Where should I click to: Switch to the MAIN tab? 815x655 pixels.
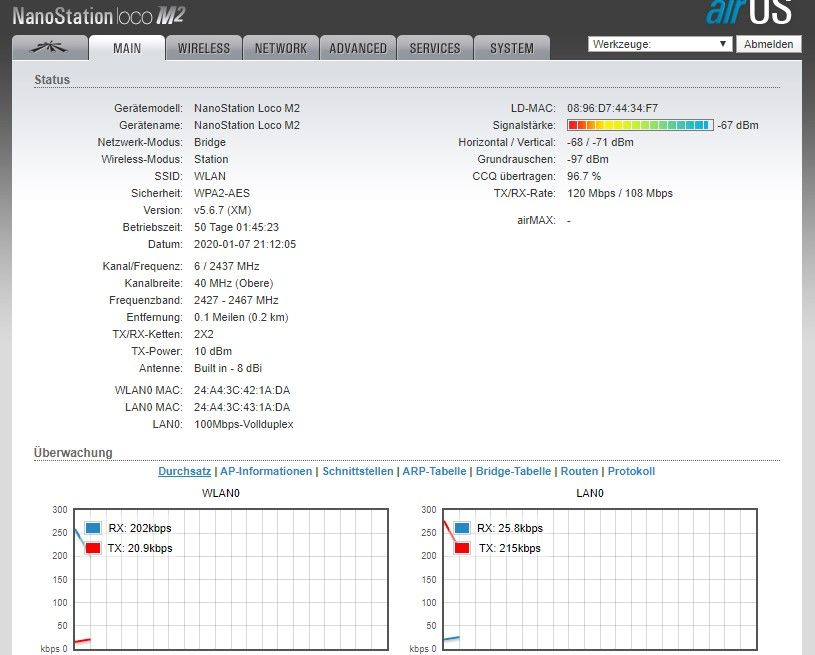click(127, 48)
